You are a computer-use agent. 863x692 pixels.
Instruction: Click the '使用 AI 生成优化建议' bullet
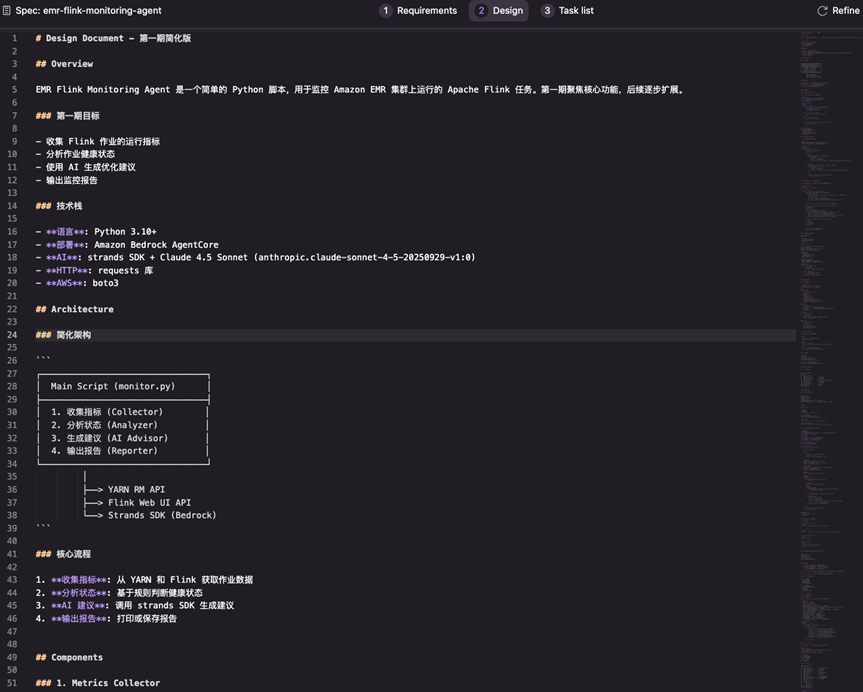point(86,167)
